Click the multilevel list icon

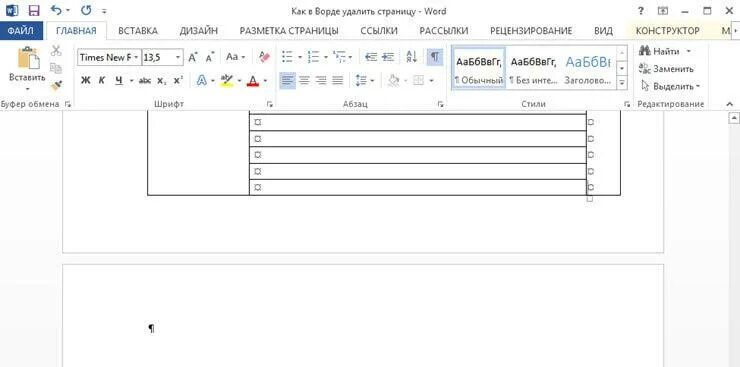tap(339, 57)
